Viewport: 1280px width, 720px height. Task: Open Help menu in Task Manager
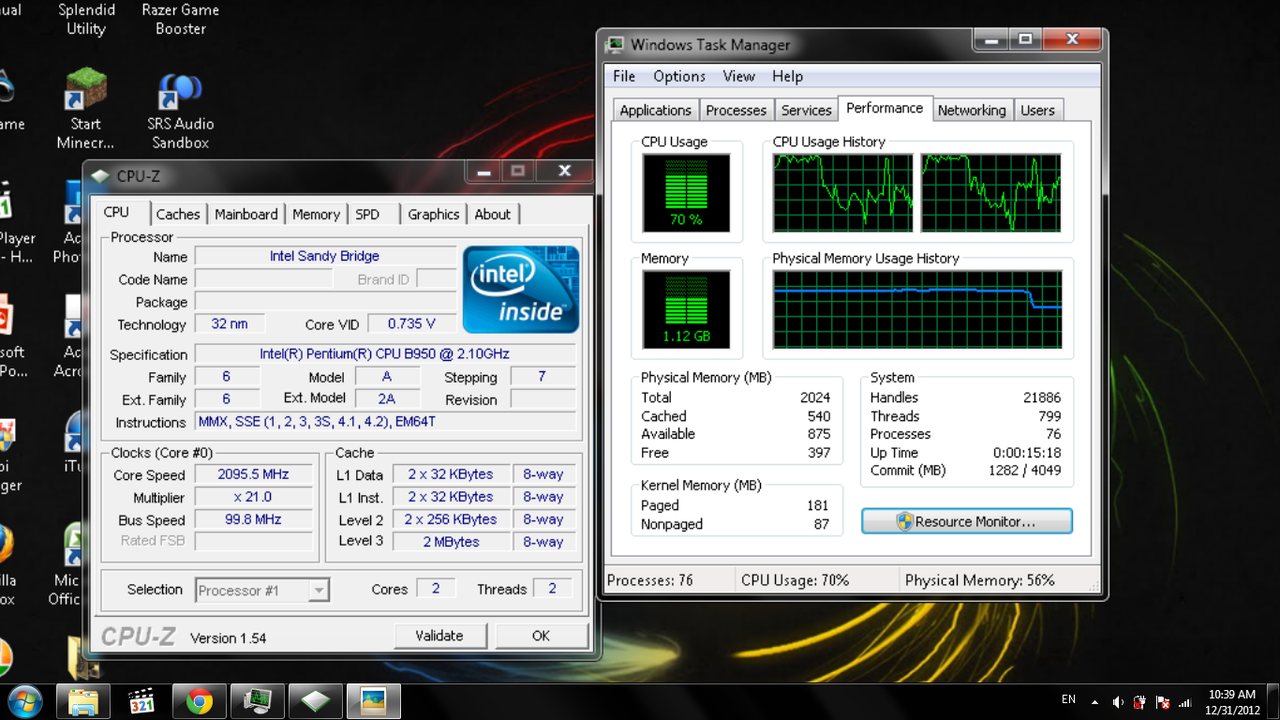point(787,76)
